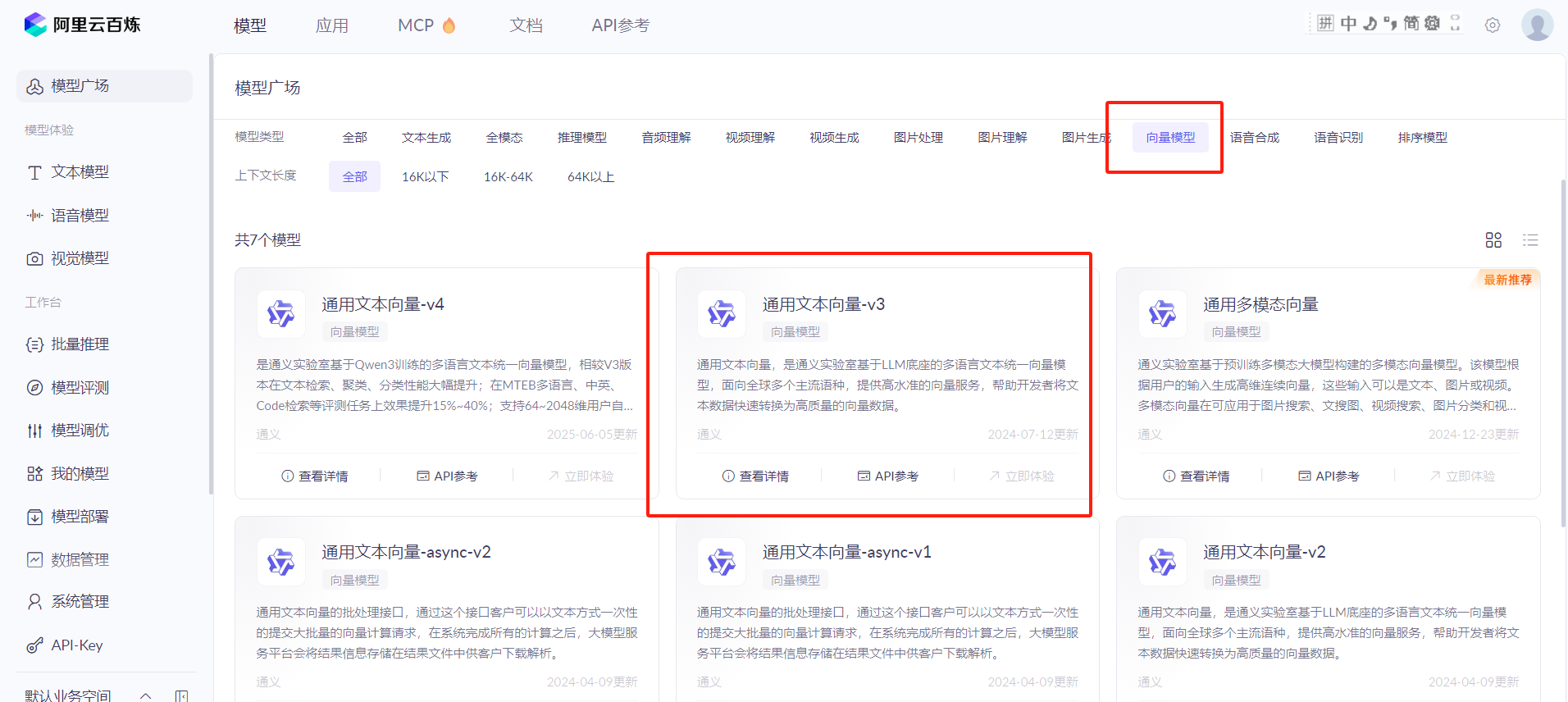Screen dimensions: 1568x702
Task: Open the 模型广场 sidebar icon
Action: (34, 86)
